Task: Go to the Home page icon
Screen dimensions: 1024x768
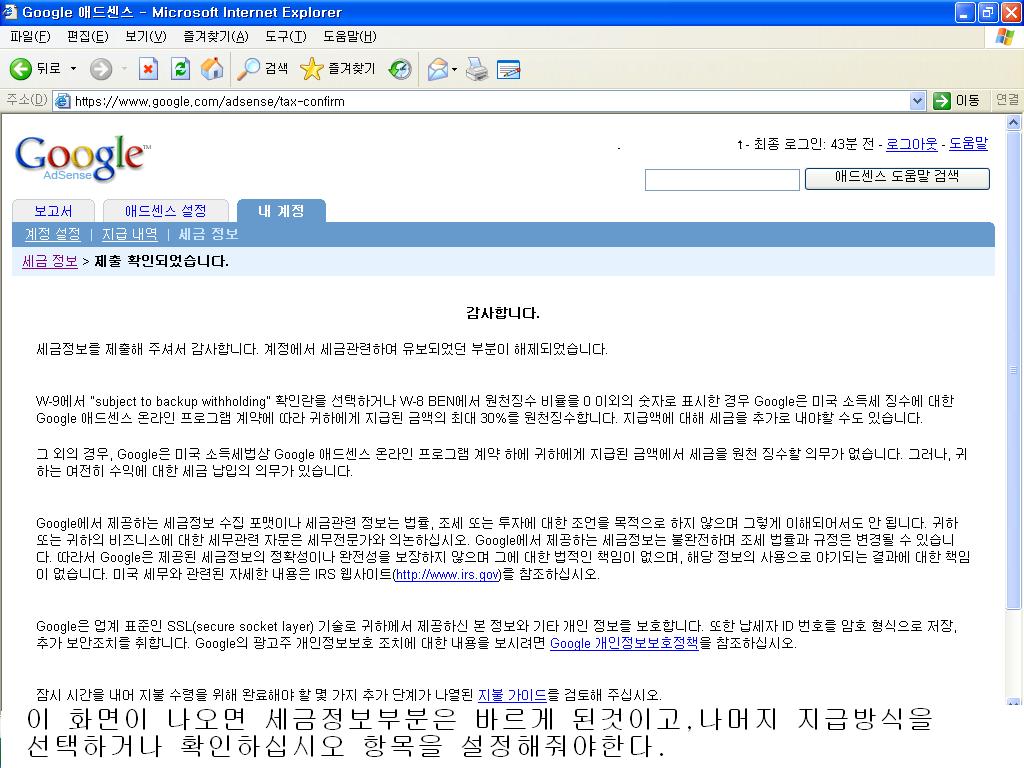Action: (212, 69)
